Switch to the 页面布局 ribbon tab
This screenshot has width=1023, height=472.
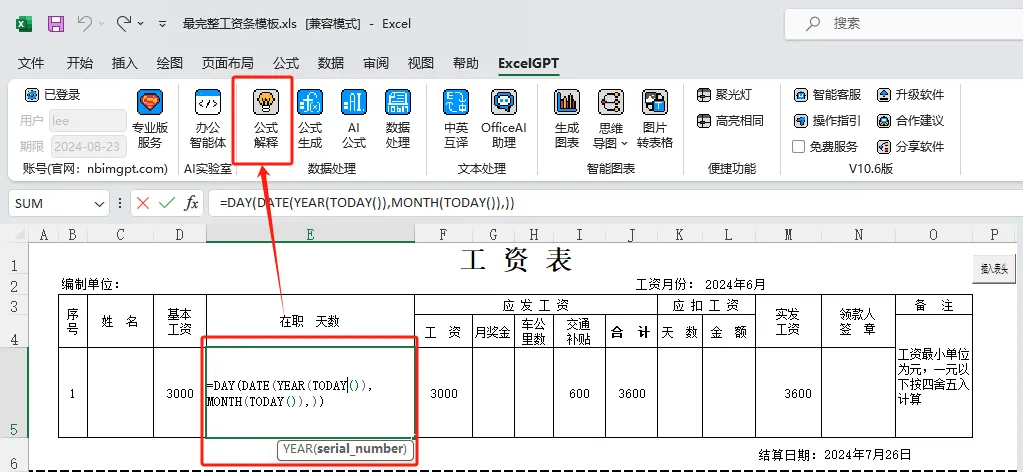tap(227, 63)
